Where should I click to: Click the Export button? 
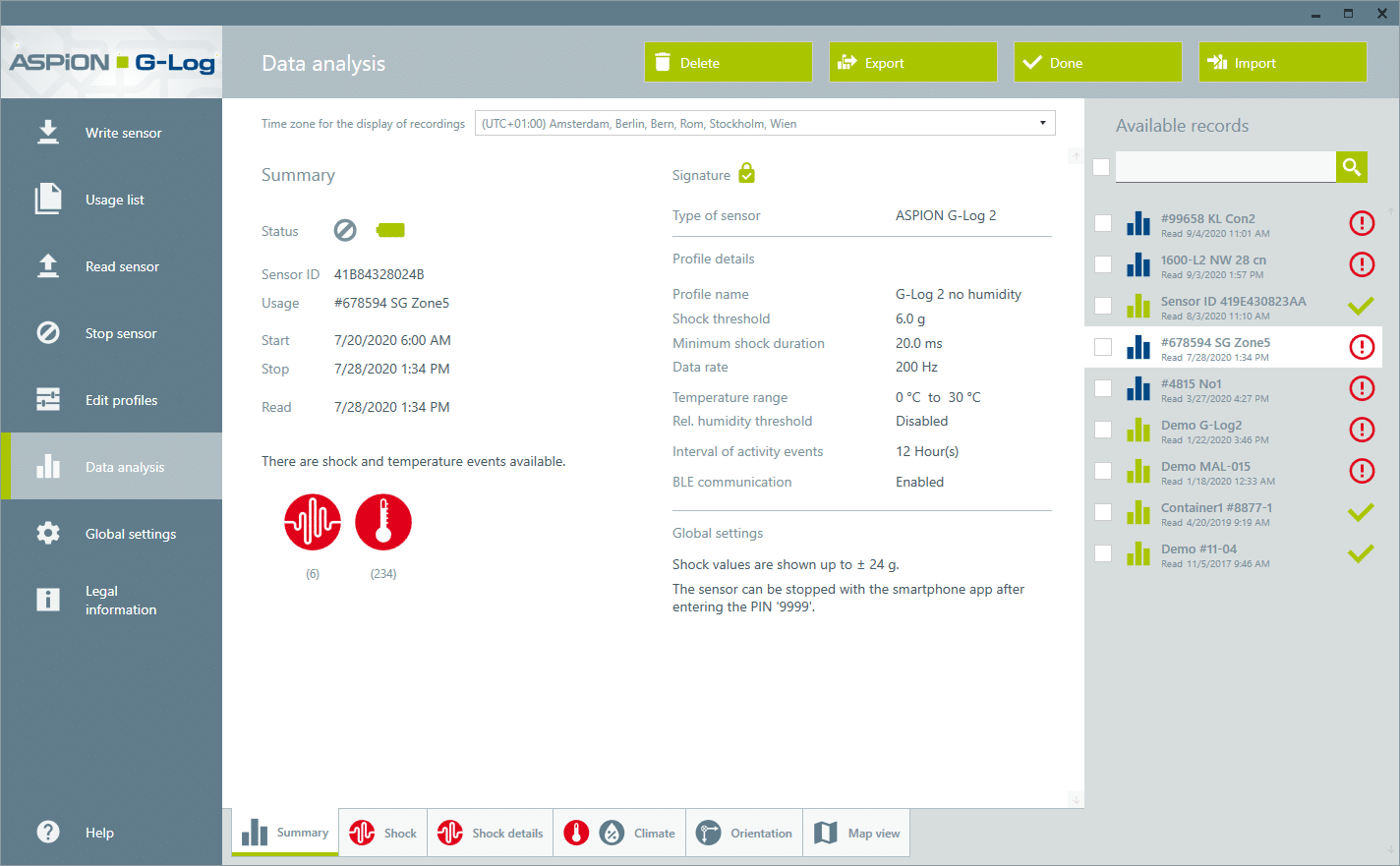point(913,62)
